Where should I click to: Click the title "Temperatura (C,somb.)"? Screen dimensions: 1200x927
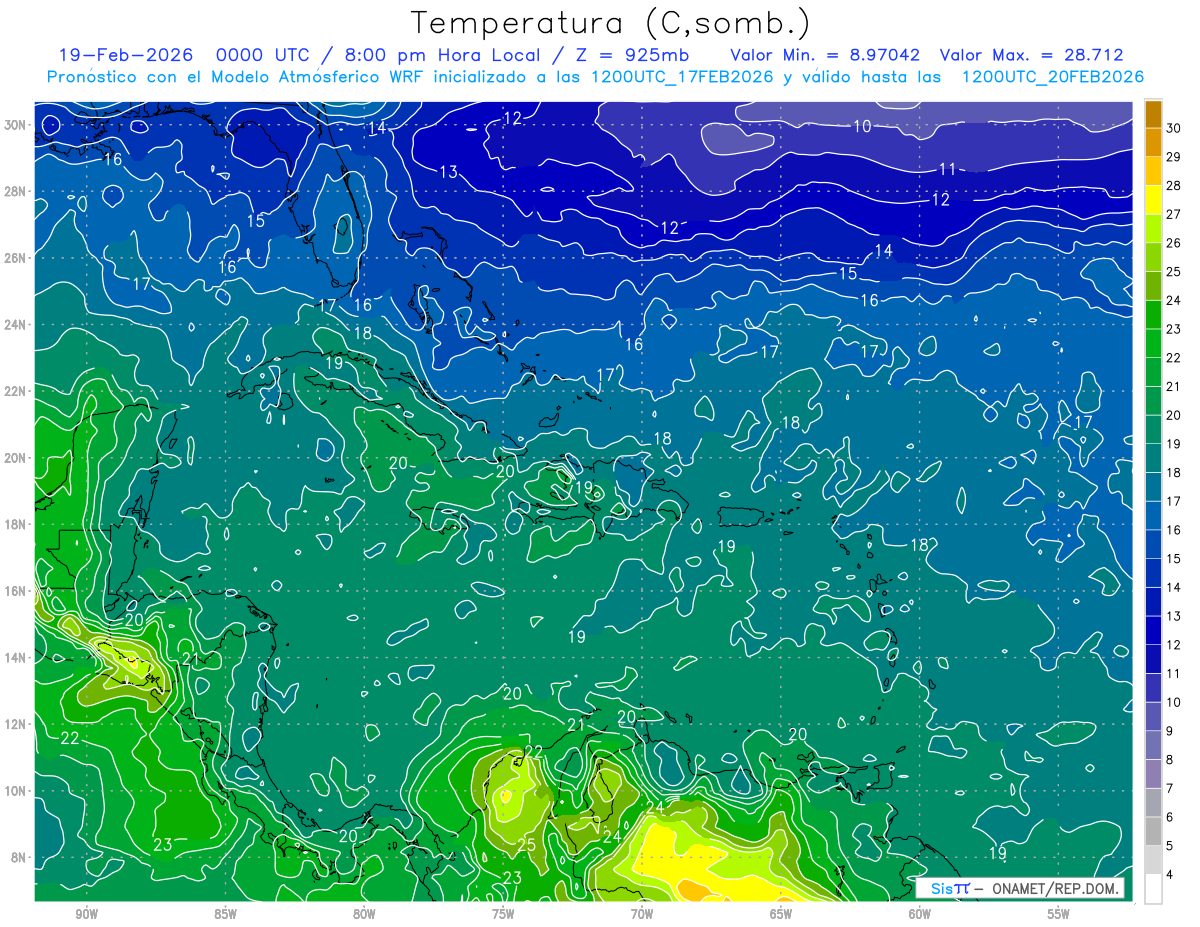point(611,24)
